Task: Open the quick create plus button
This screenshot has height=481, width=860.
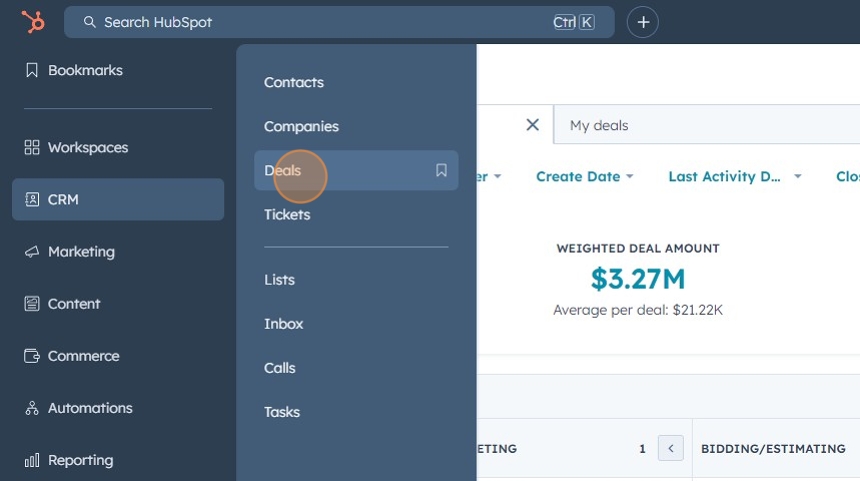Action: pyautogui.click(x=643, y=22)
